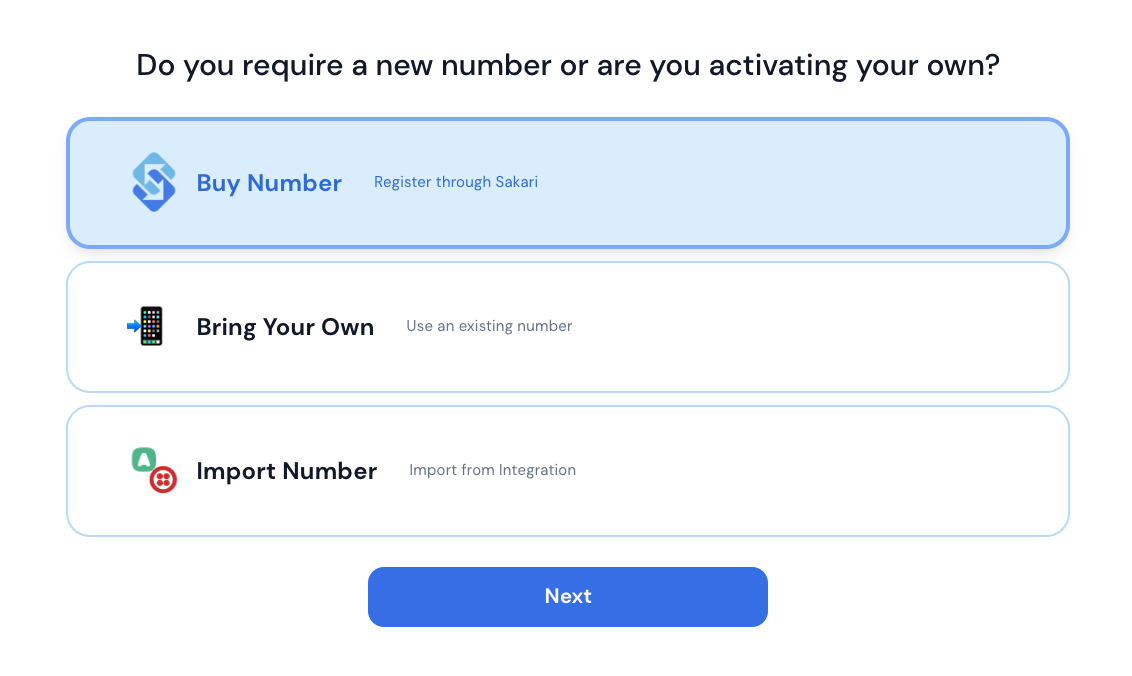Screen dimensions: 1132x676
Task: Click the 'Bring Your Own' title text
Action: pyautogui.click(x=285, y=327)
